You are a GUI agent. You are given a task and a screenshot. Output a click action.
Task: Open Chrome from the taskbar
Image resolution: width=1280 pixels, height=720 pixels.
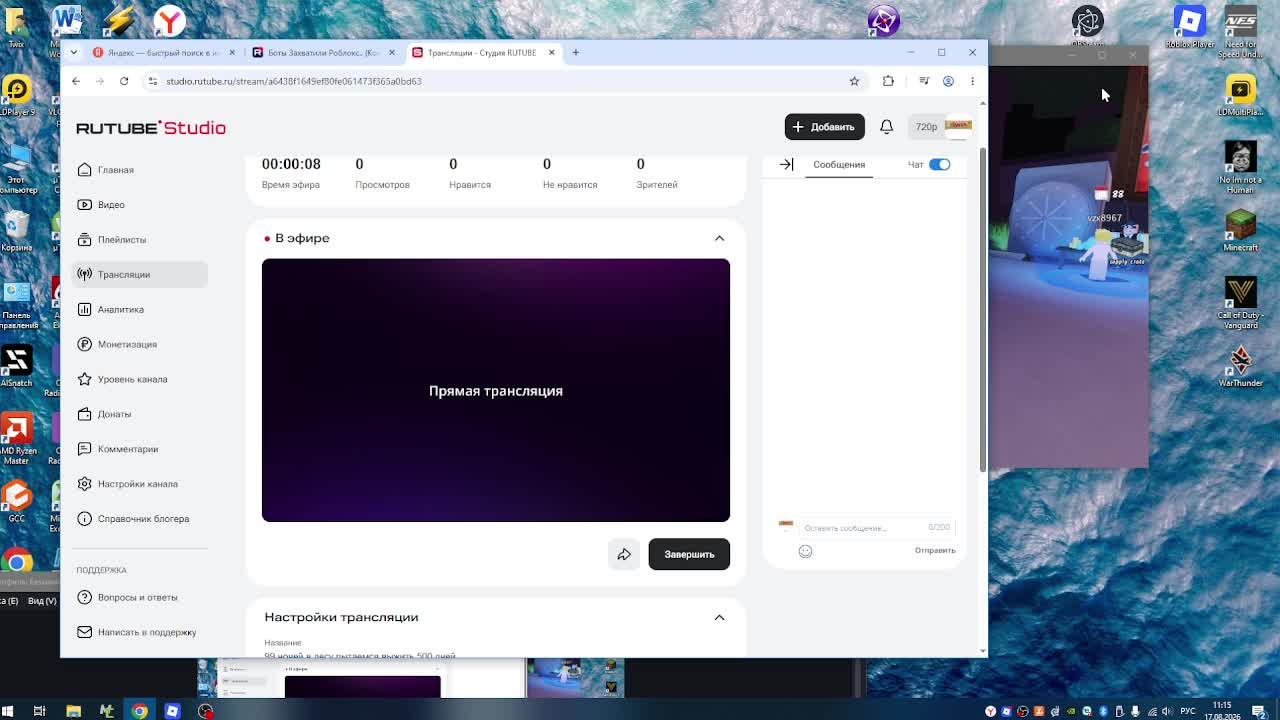139,711
